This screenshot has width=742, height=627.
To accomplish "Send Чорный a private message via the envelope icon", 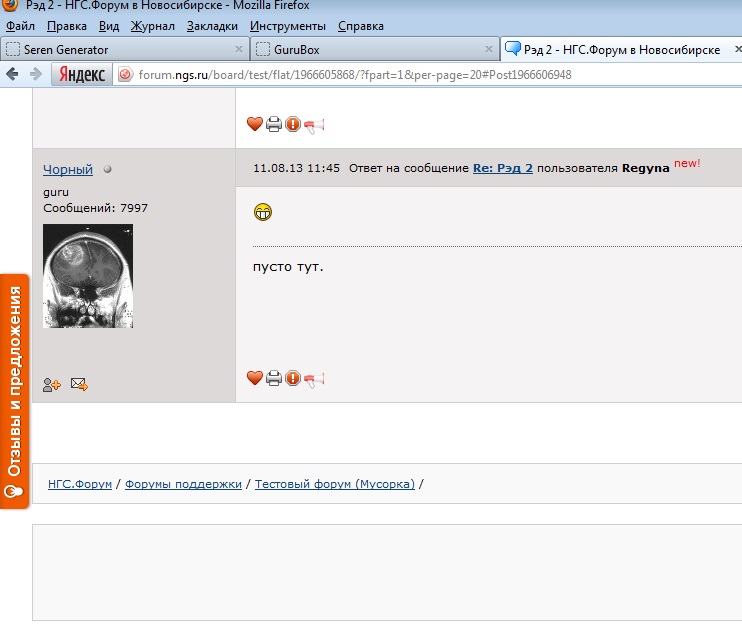I will click(x=79, y=384).
